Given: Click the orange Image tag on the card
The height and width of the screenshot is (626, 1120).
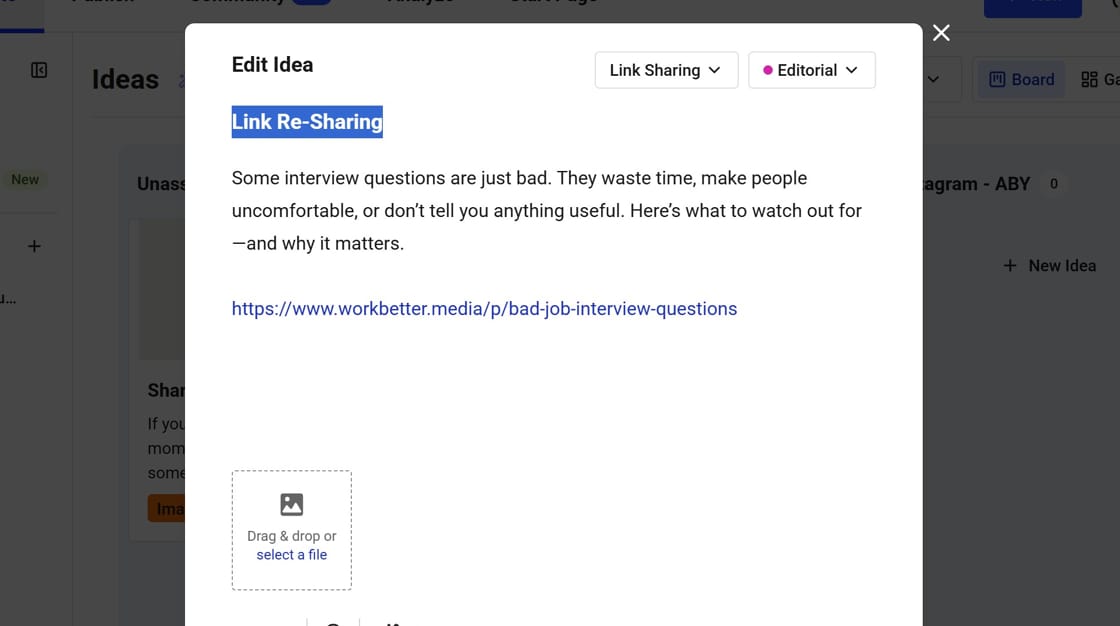Looking at the screenshot, I should click(x=170, y=508).
